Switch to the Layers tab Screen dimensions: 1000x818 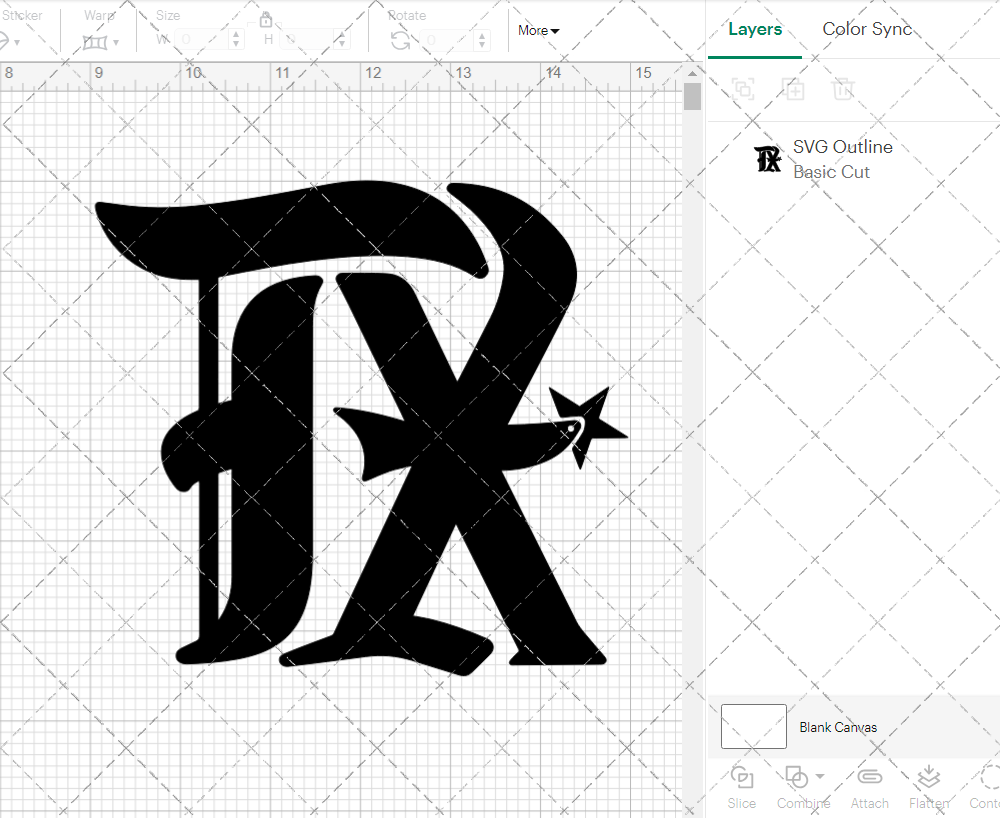tap(755, 29)
